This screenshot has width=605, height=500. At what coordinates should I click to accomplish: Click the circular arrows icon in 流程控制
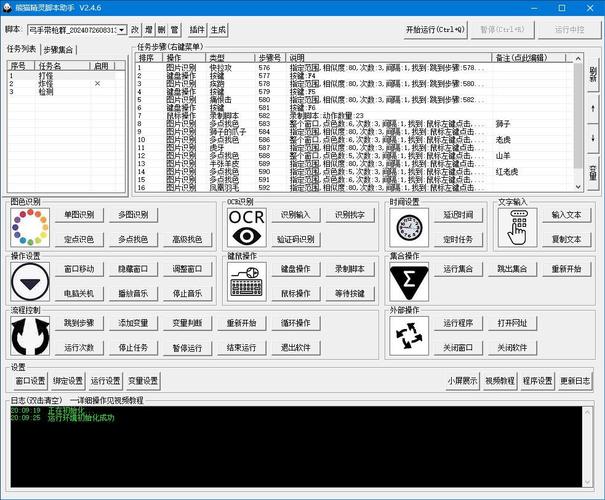pos(30,336)
